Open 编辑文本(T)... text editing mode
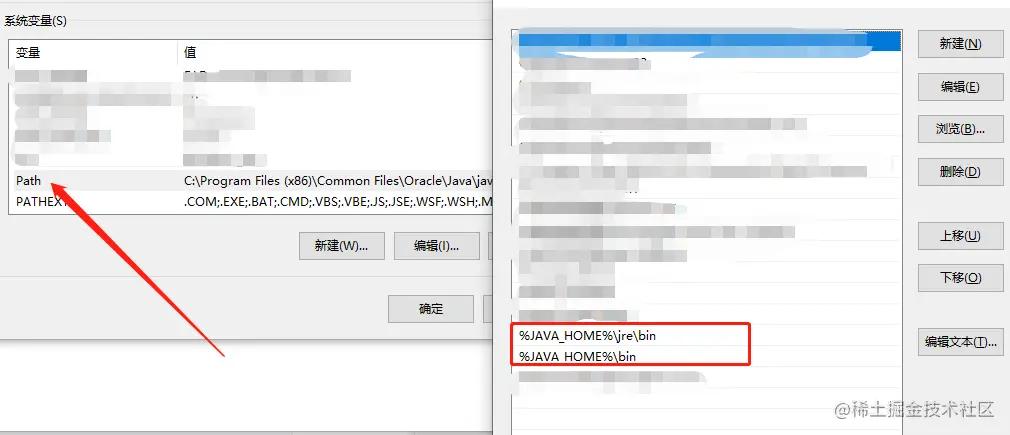Viewport: 1010px width, 435px height. 960,342
